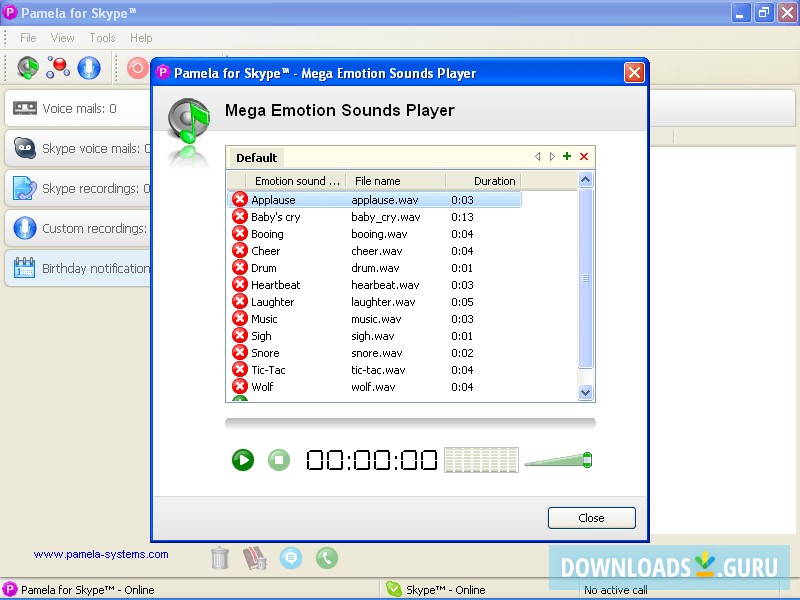The width and height of the screenshot is (800, 600).
Task: Click the trash bin icon at the bottom
Action: (x=221, y=557)
